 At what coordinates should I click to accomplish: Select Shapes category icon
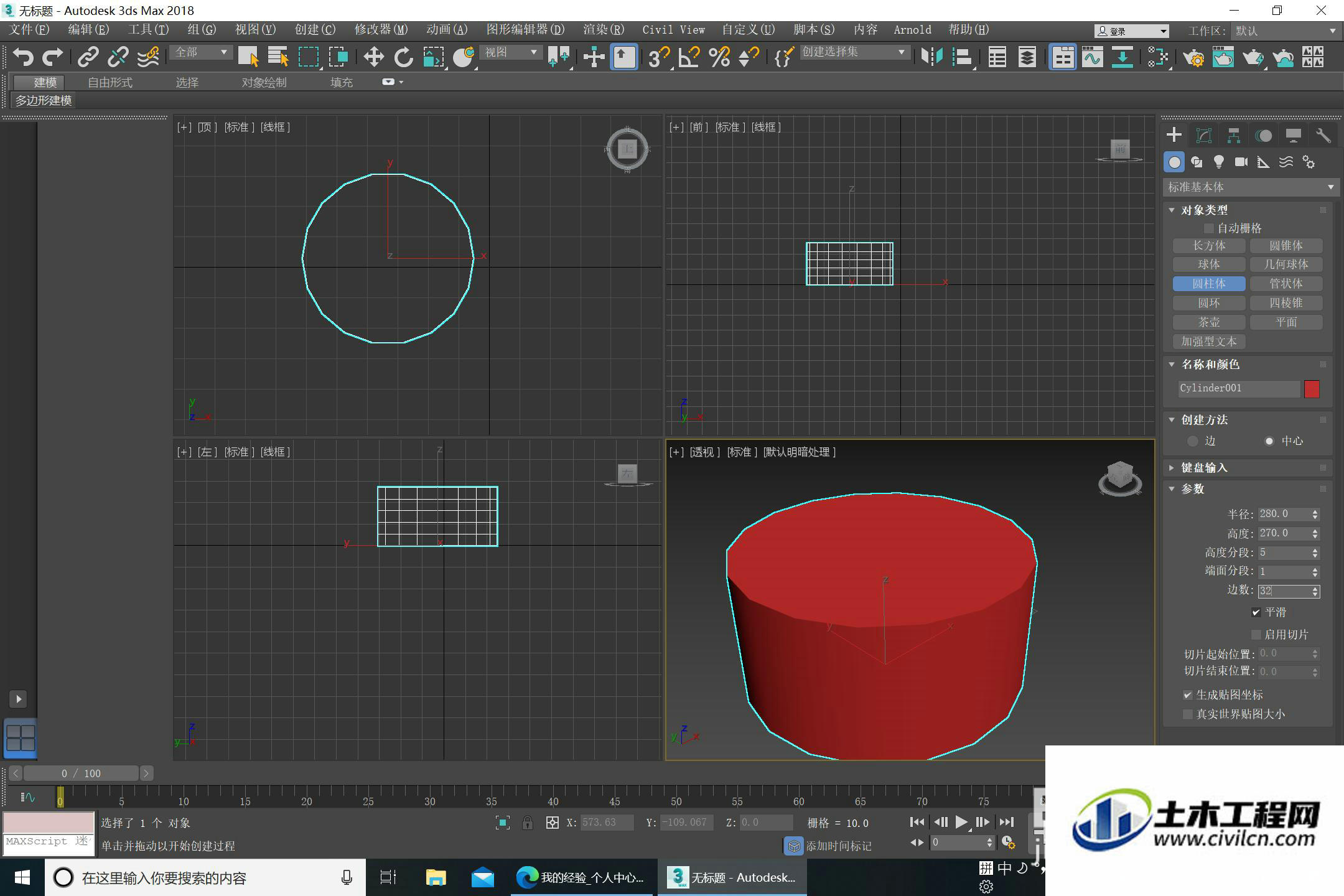(1197, 162)
